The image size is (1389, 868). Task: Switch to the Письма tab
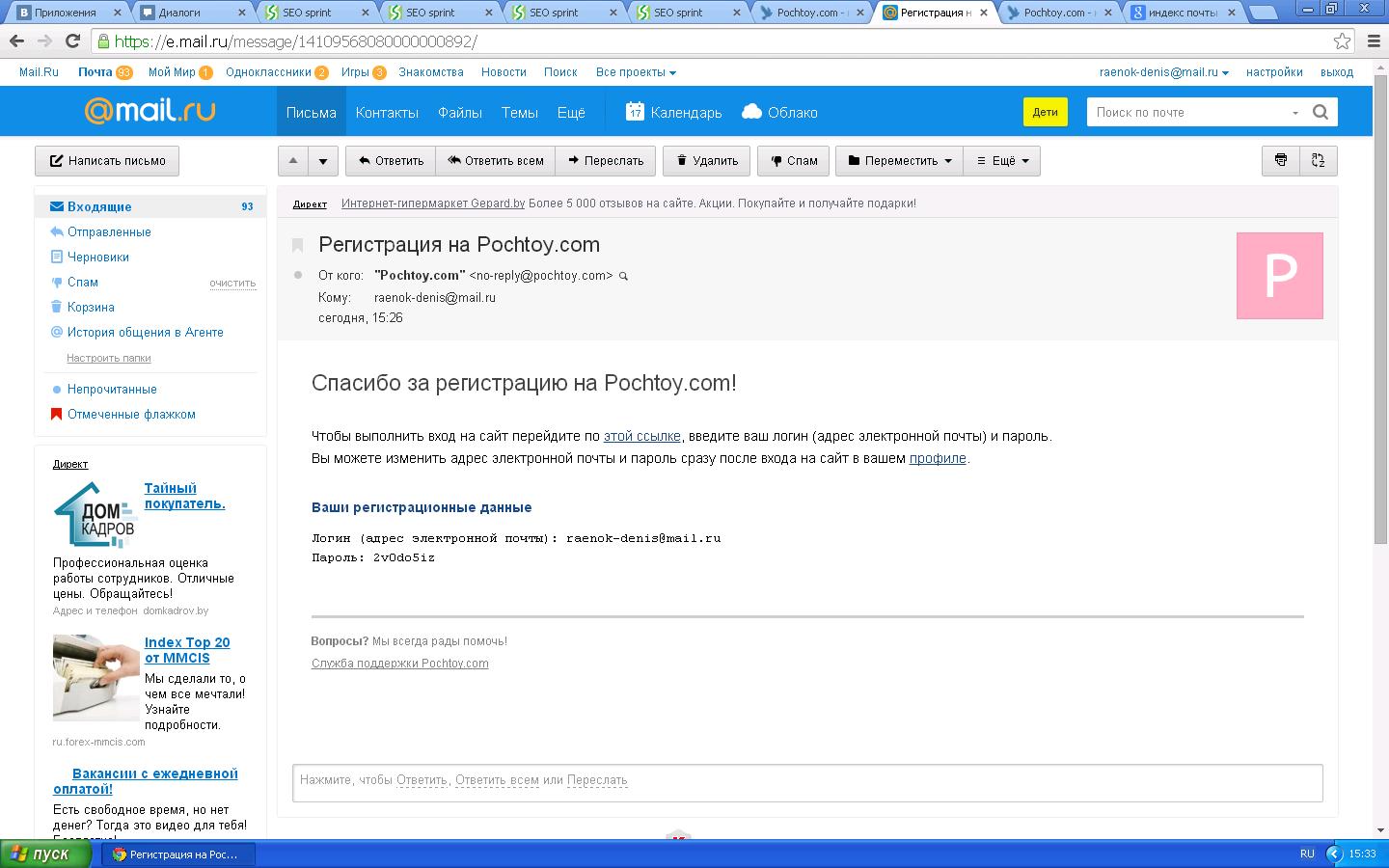tap(312, 112)
